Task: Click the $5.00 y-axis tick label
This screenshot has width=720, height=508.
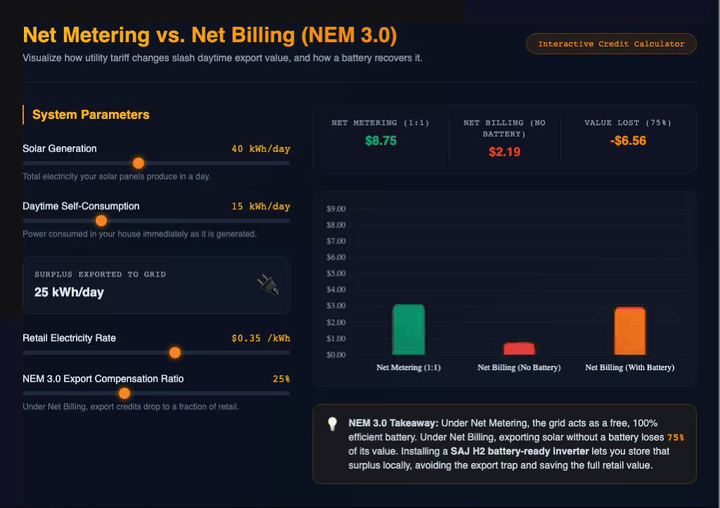Action: 336,274
